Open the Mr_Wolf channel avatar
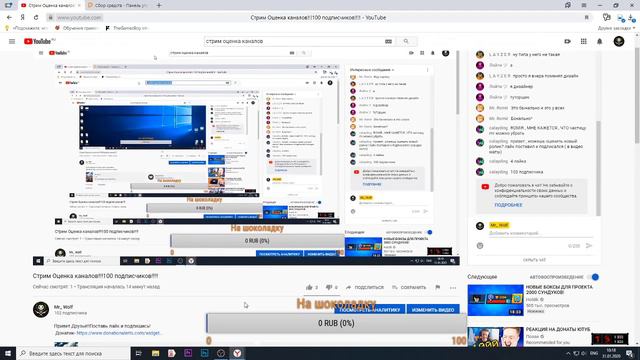640x360 pixels. tap(41, 309)
